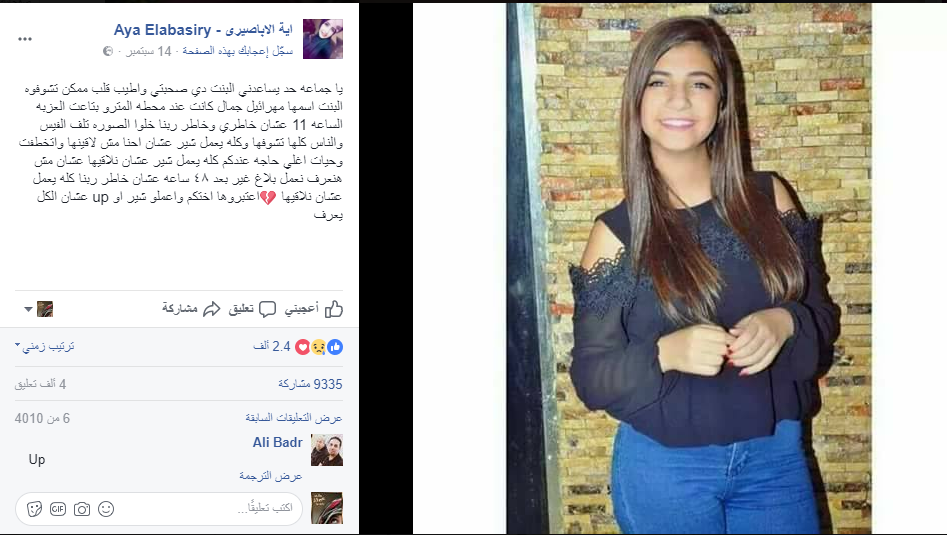
Task: Open the three-dot post options menu
Action: 25,39
